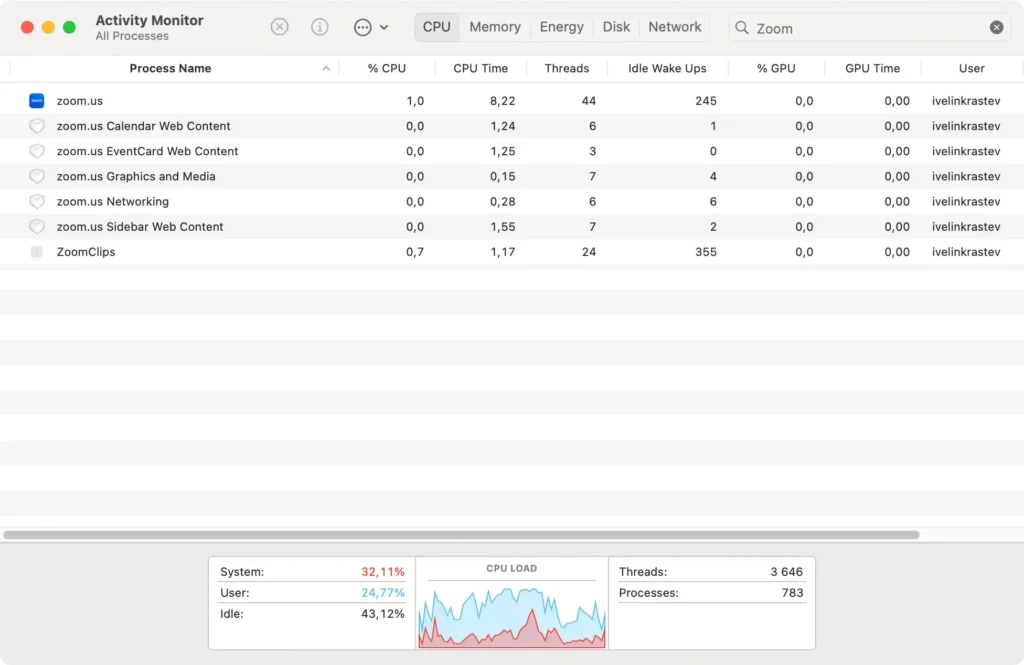
Task: Click the Threads 3 646 total
Action: (786, 572)
